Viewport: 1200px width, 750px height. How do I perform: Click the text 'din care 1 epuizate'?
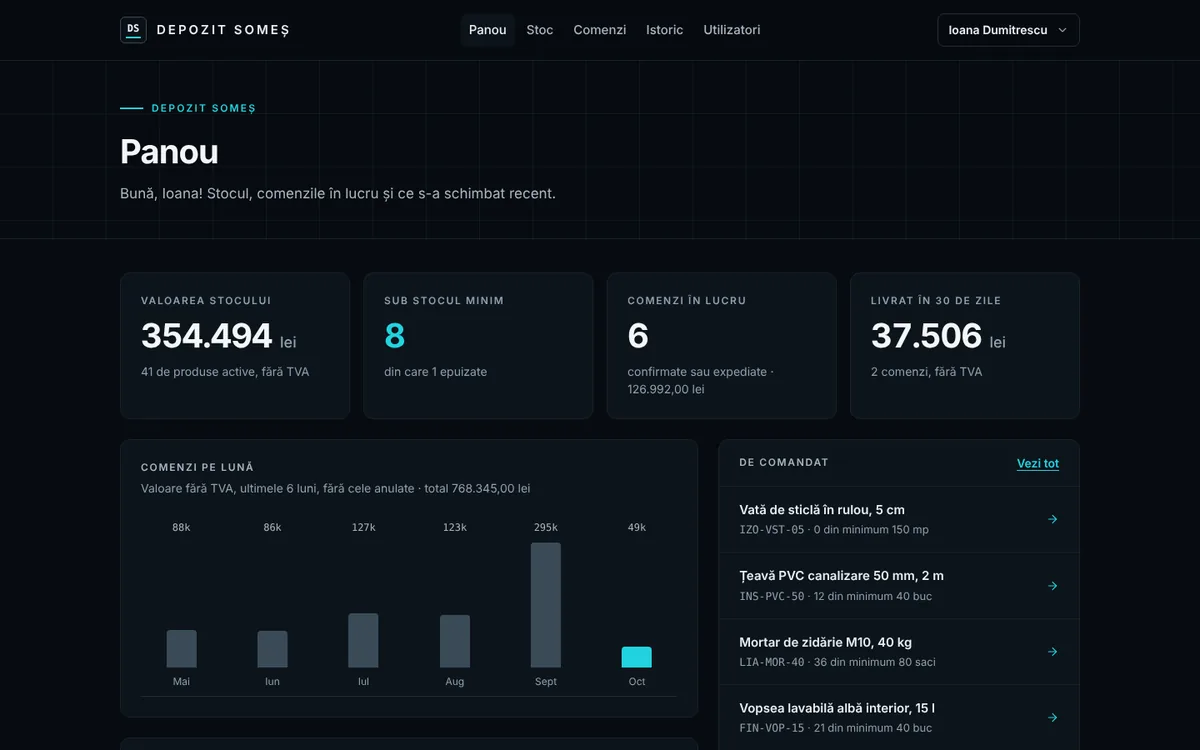[436, 372]
